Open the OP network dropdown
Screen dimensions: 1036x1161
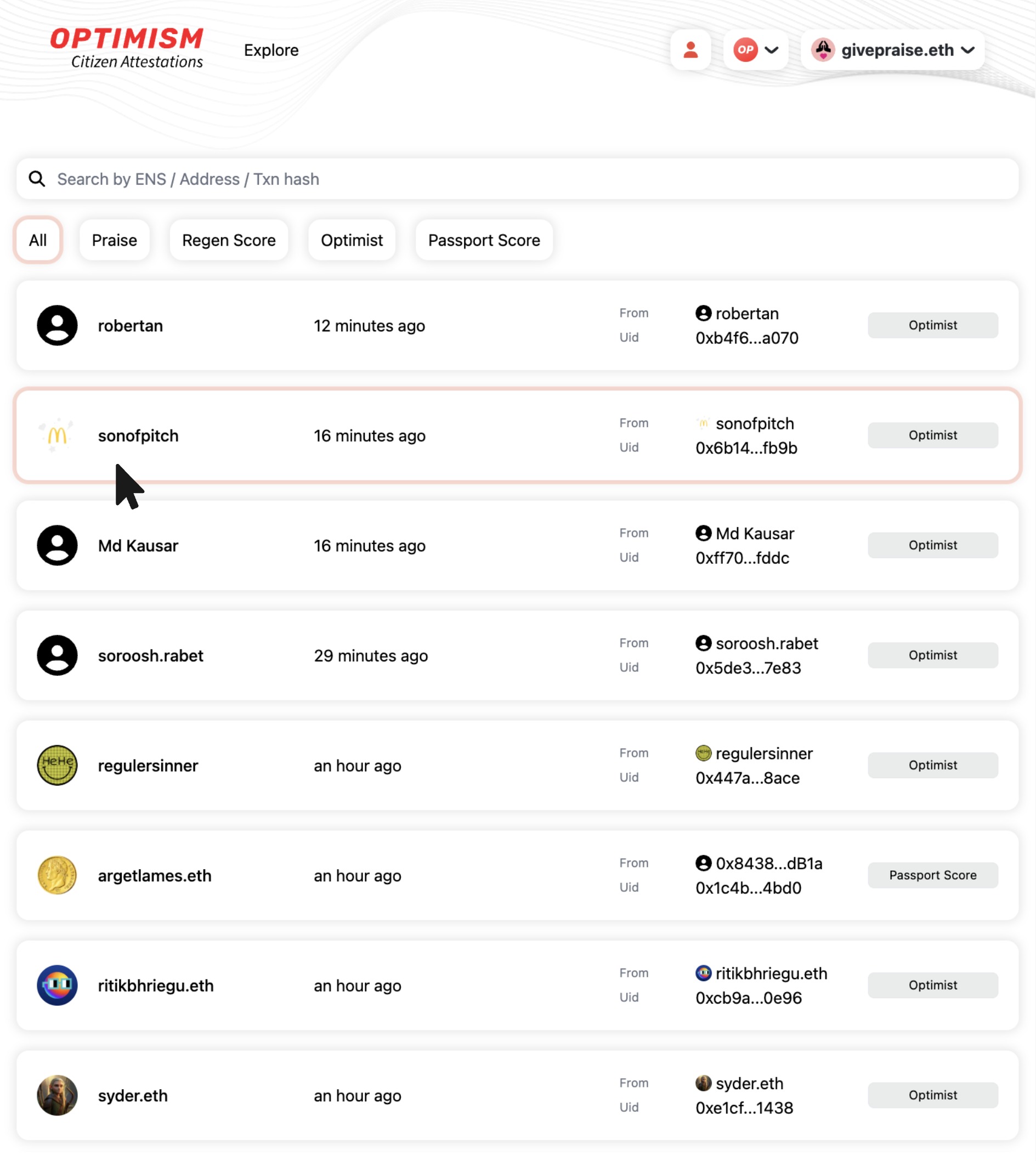[755, 50]
